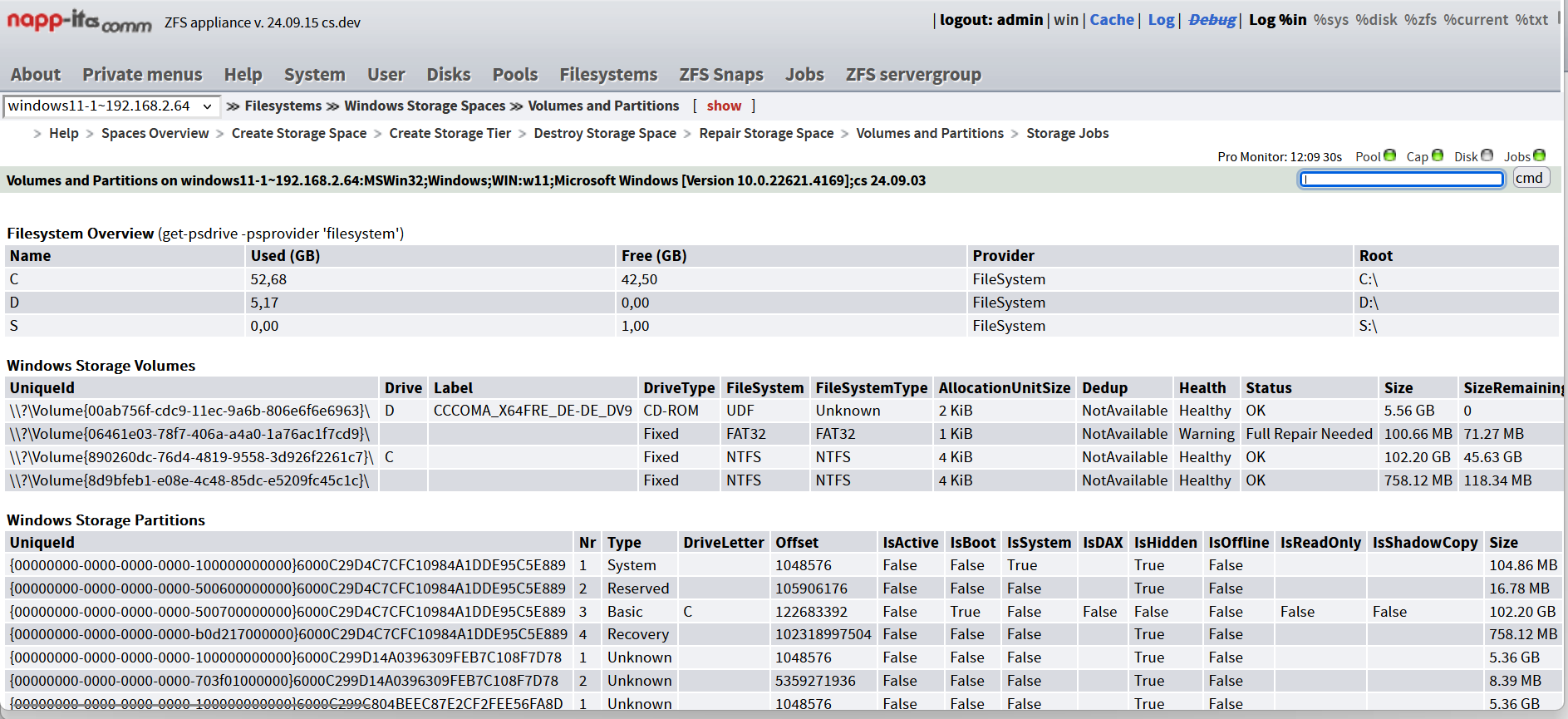Click the gray Disk status indicator
This screenshot has height=719, width=1568.
[1487, 155]
